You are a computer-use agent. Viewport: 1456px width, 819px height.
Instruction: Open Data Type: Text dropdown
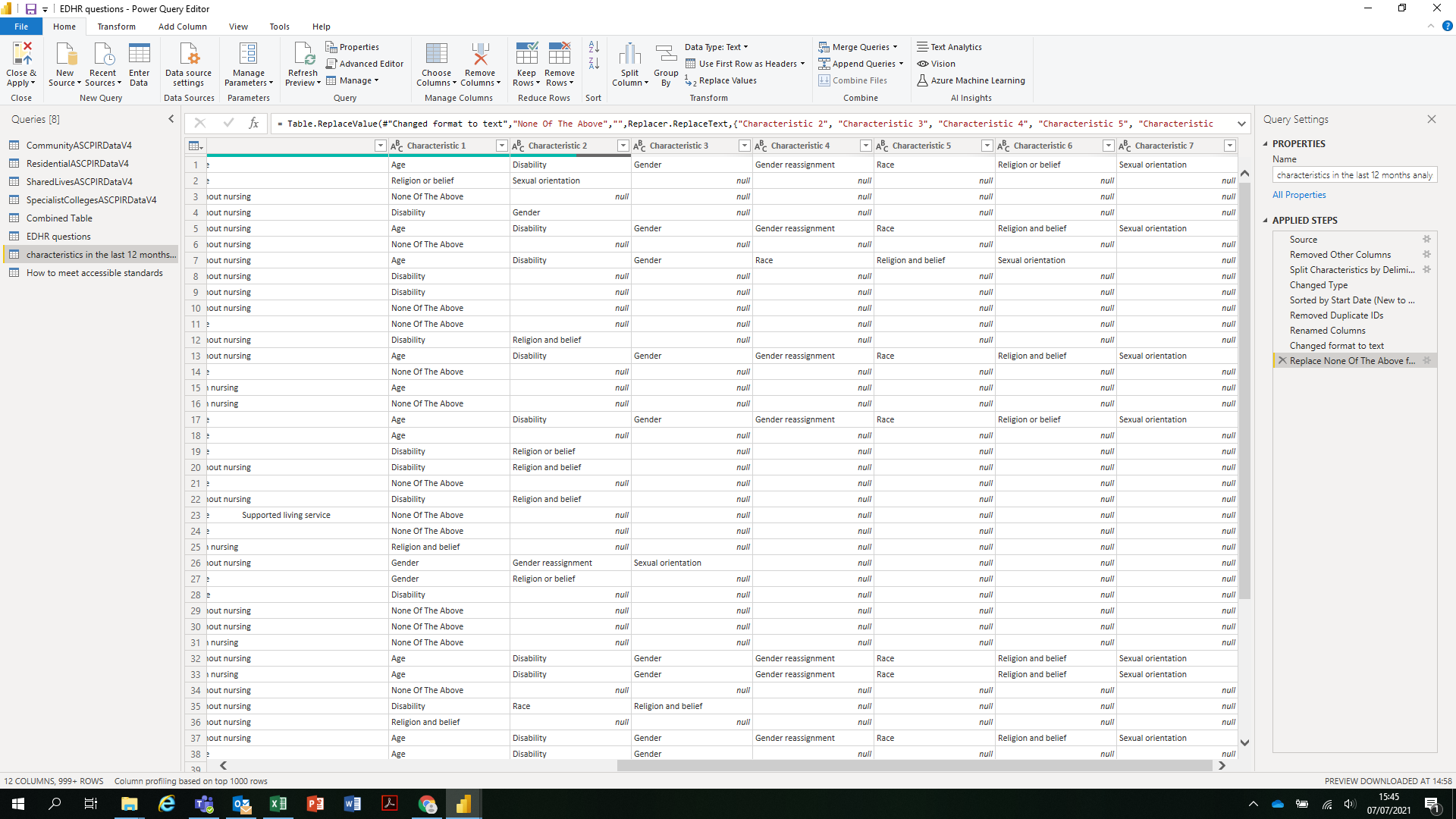(716, 47)
